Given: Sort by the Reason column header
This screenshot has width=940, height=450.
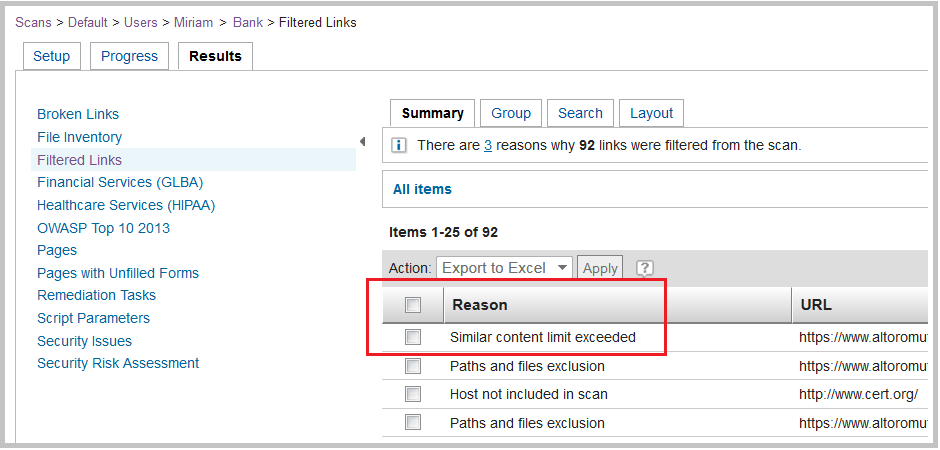Looking at the screenshot, I should pos(480,305).
